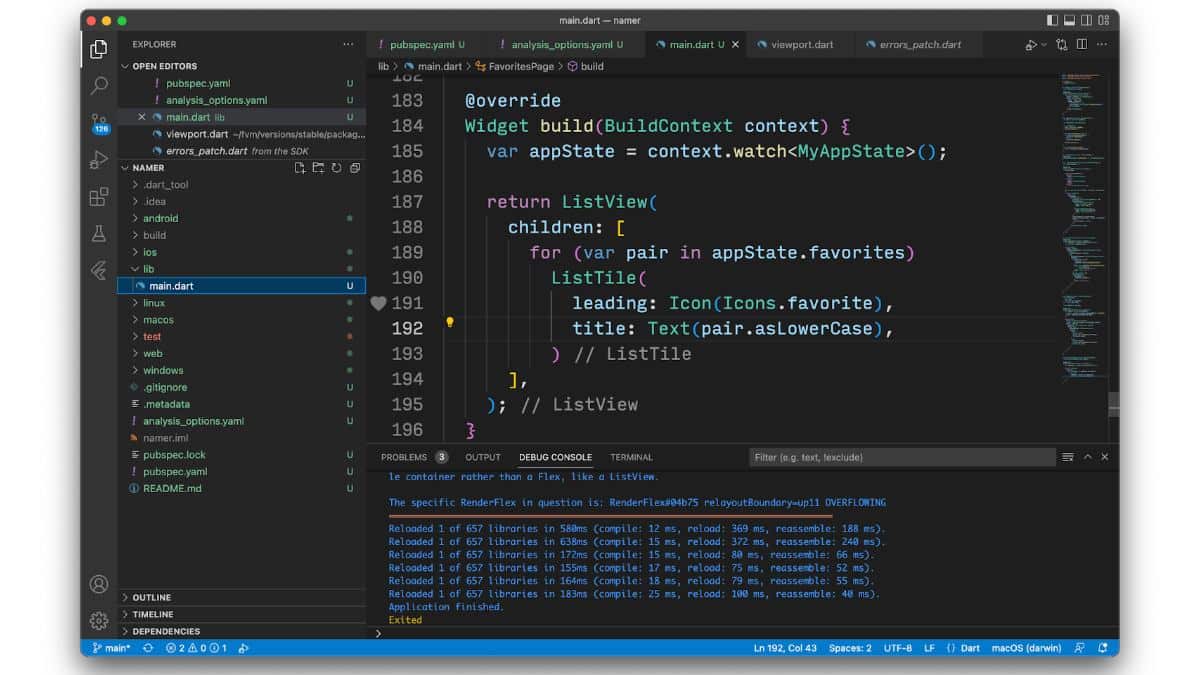The image size is (1200, 675).
Task: Refresh the NAMER explorer
Action: (336, 168)
